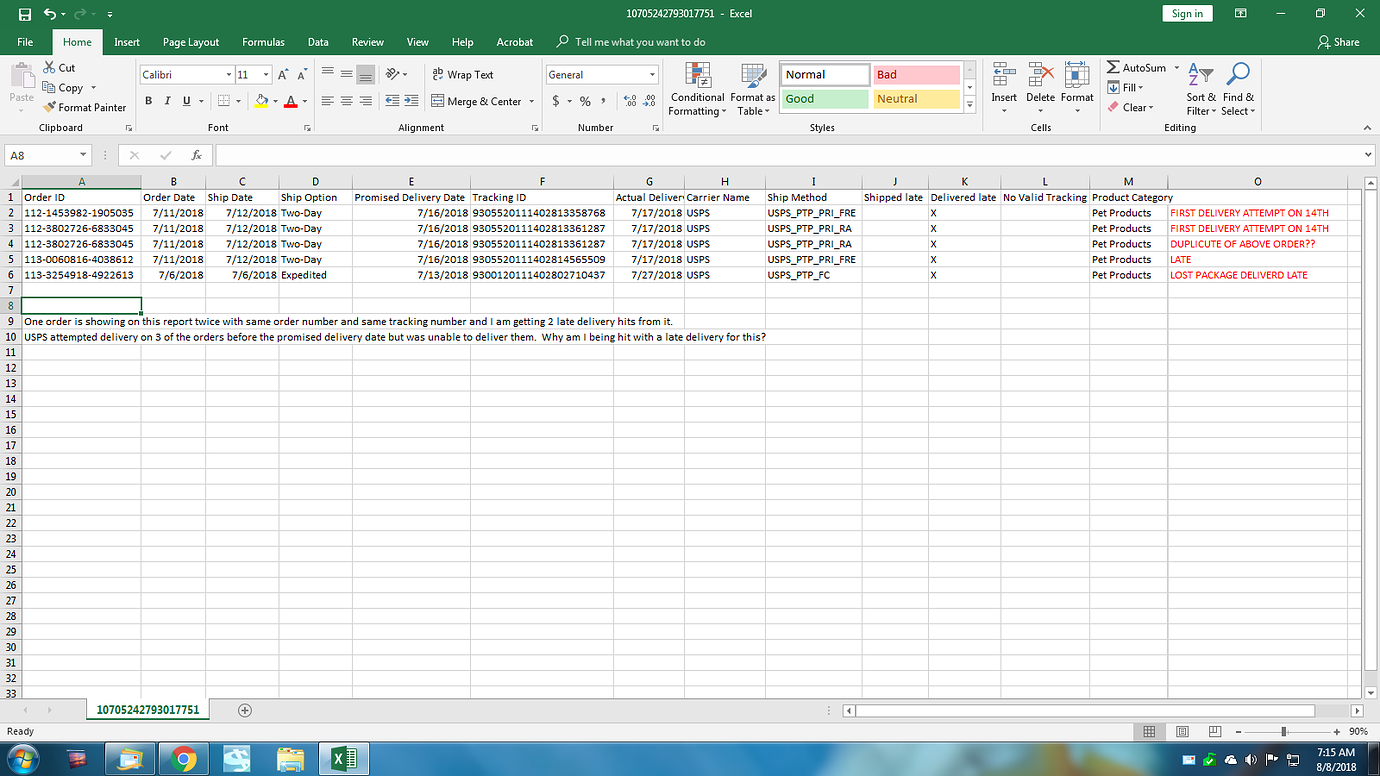Image resolution: width=1380 pixels, height=776 pixels.
Task: Click the Share button
Action: pos(1339,42)
